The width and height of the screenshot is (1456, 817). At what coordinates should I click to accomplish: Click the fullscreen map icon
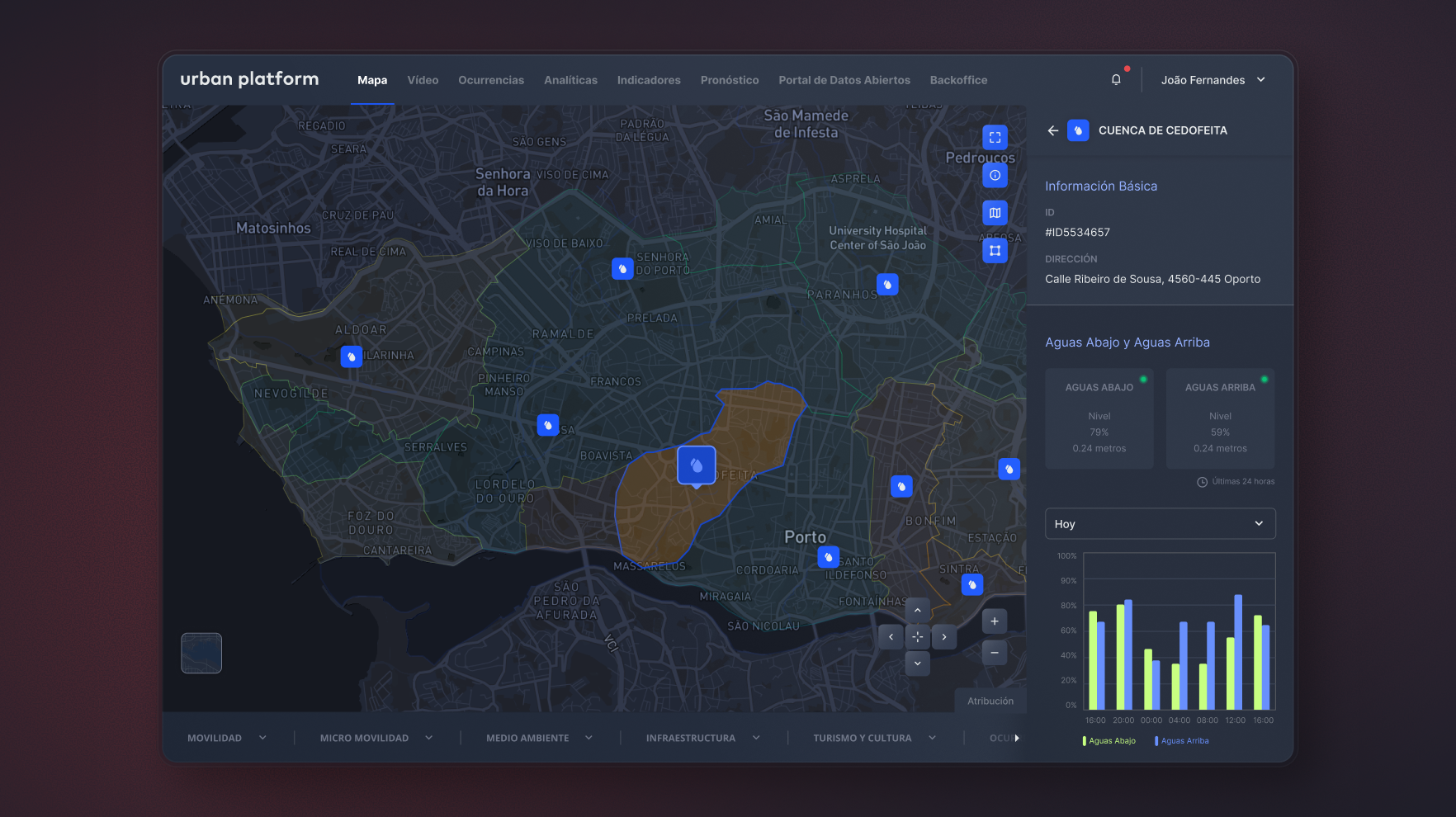click(995, 137)
